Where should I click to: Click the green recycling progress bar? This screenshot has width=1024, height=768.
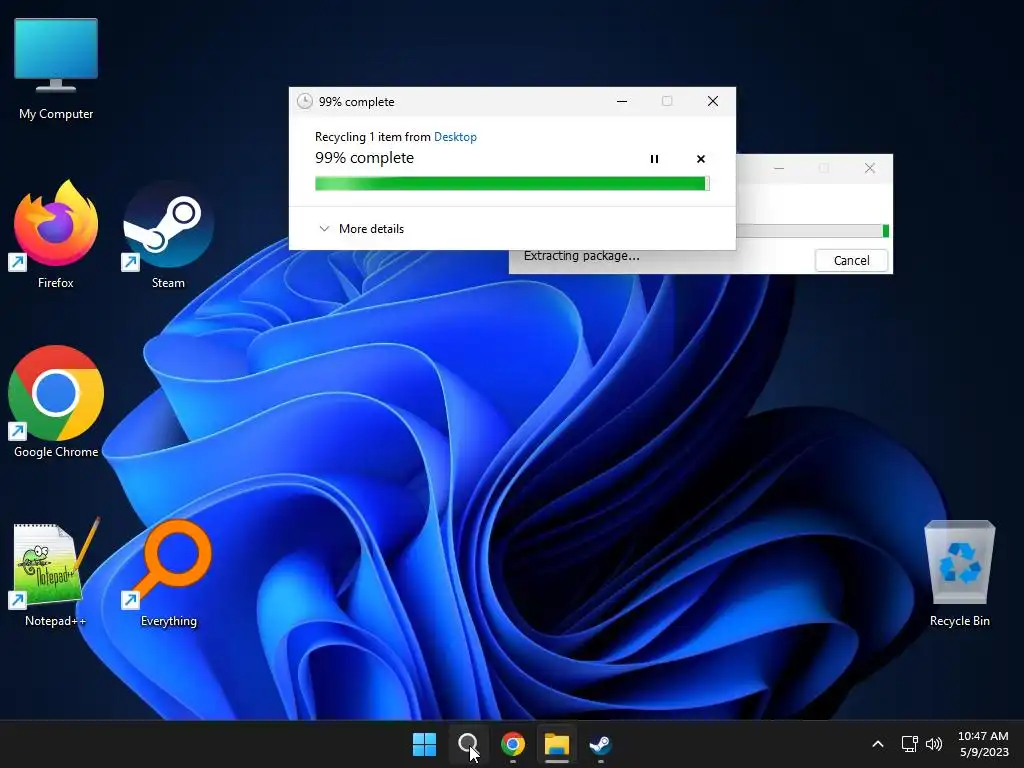point(512,184)
